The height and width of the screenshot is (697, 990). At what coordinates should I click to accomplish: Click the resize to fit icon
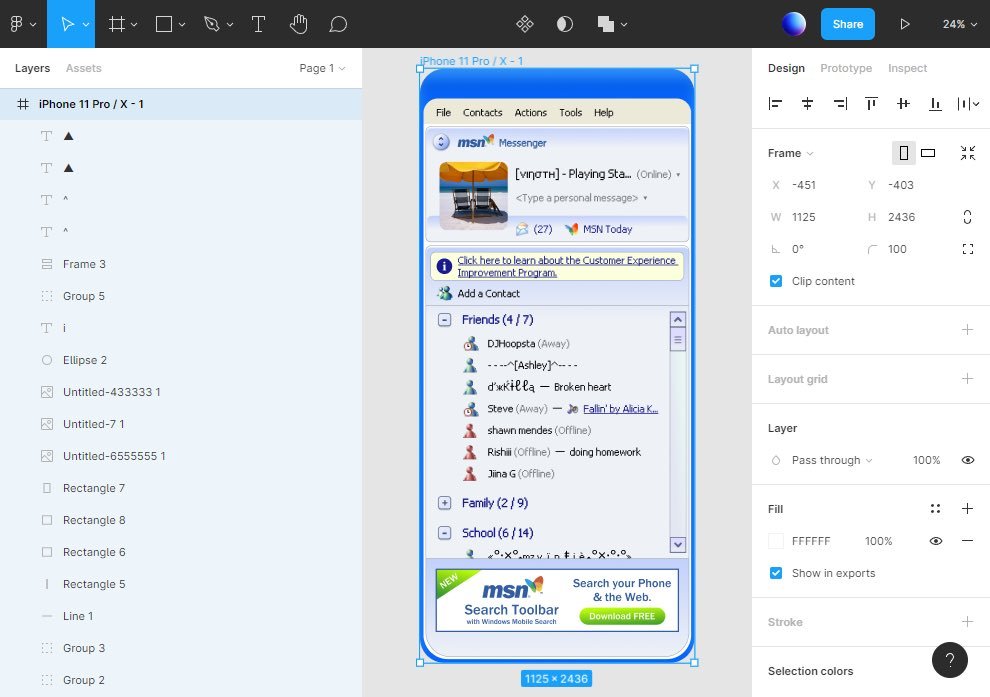(967, 153)
